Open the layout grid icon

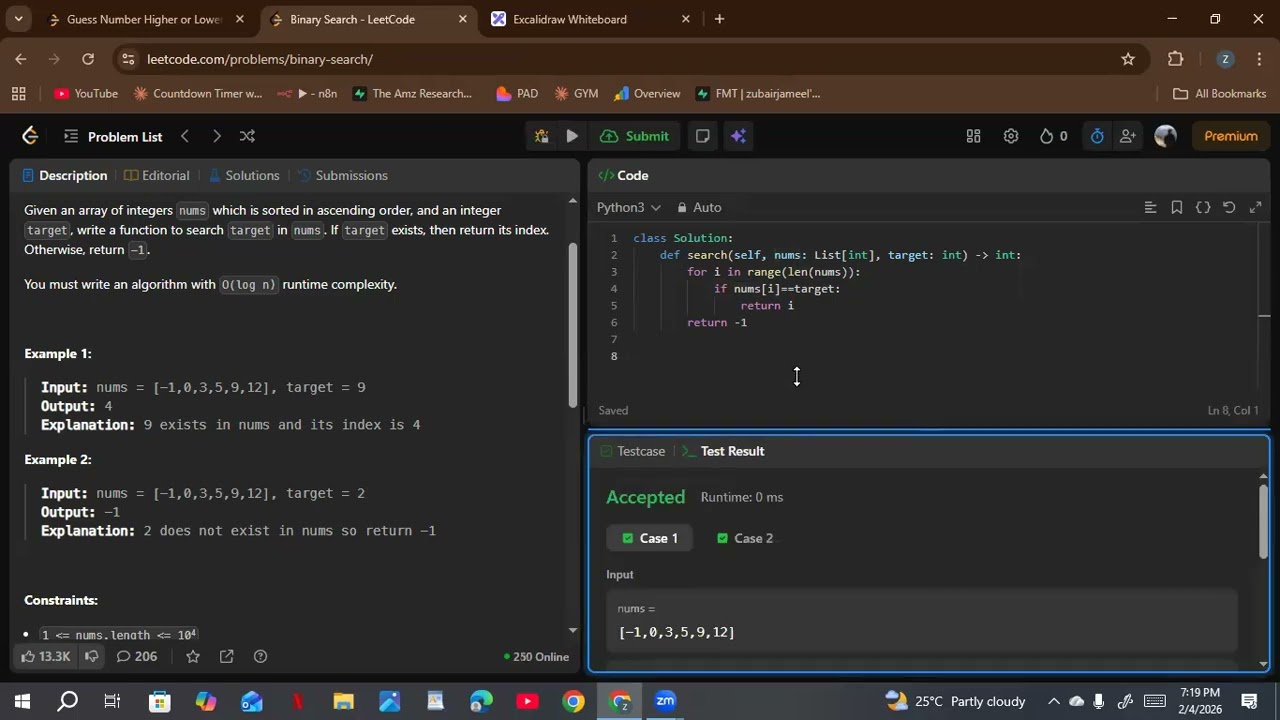click(x=973, y=136)
